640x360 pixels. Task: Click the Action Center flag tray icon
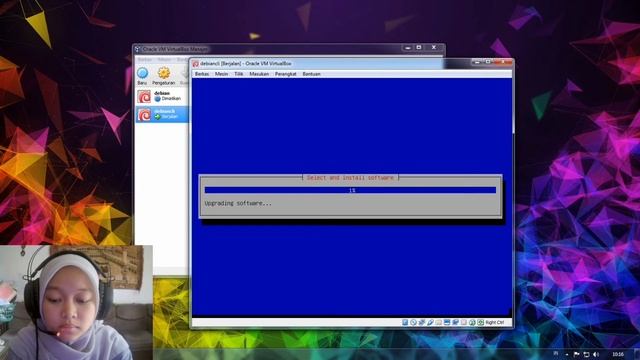click(576, 354)
